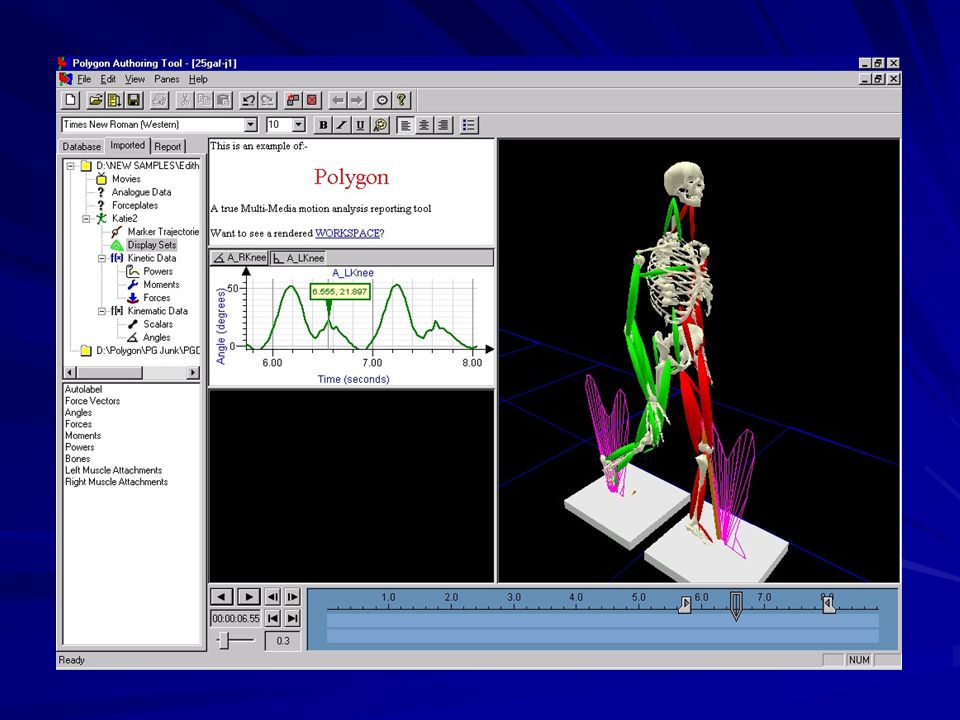The image size is (960, 720).
Task: Collapse the Kinetic Data node
Action: pos(102,258)
